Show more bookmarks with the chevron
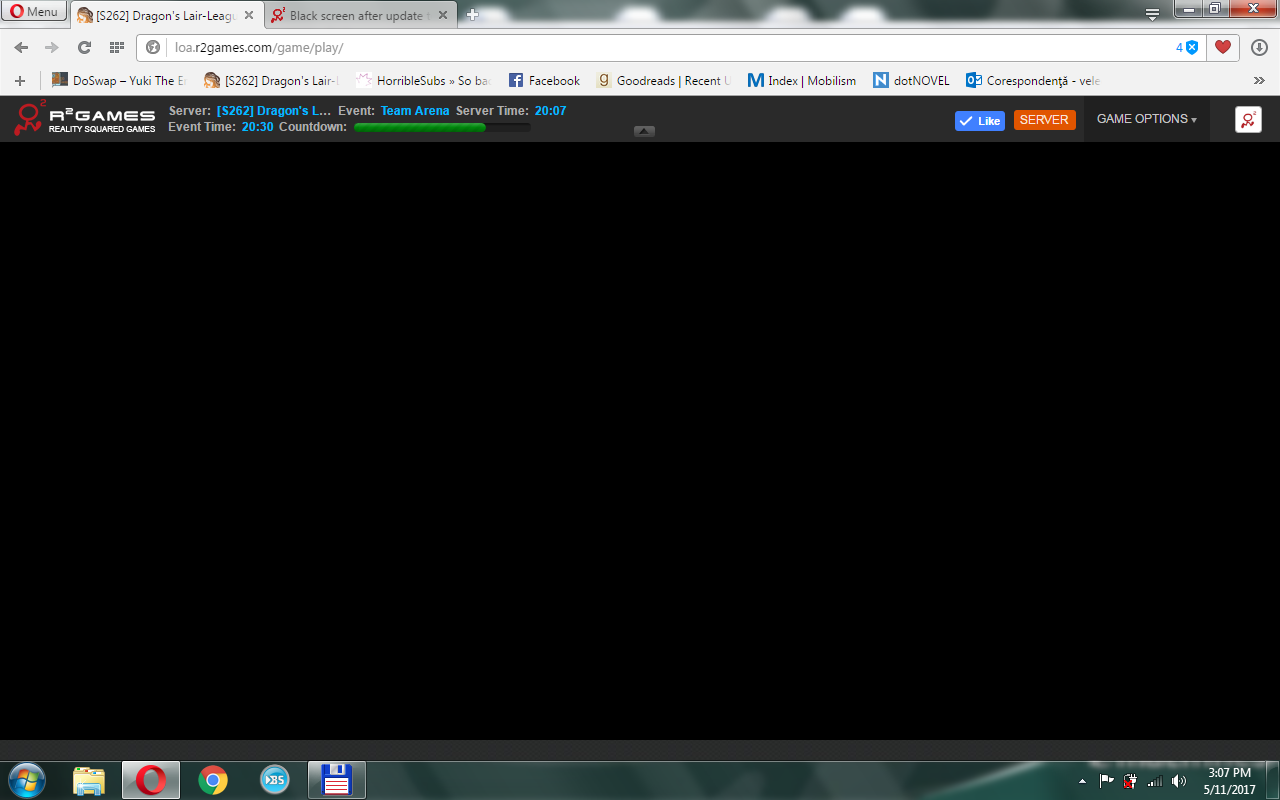The height and width of the screenshot is (800, 1280). tap(1259, 81)
